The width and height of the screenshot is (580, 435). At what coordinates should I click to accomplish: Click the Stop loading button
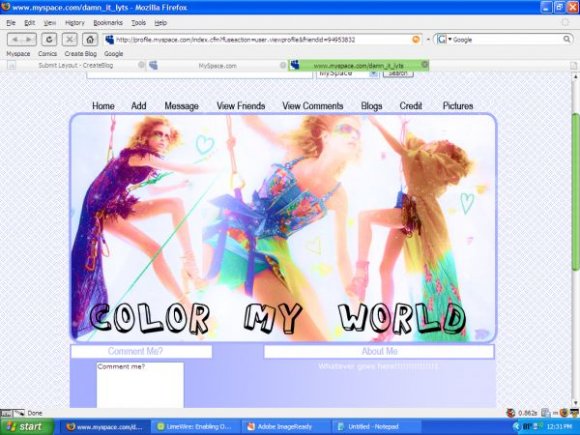(69, 39)
